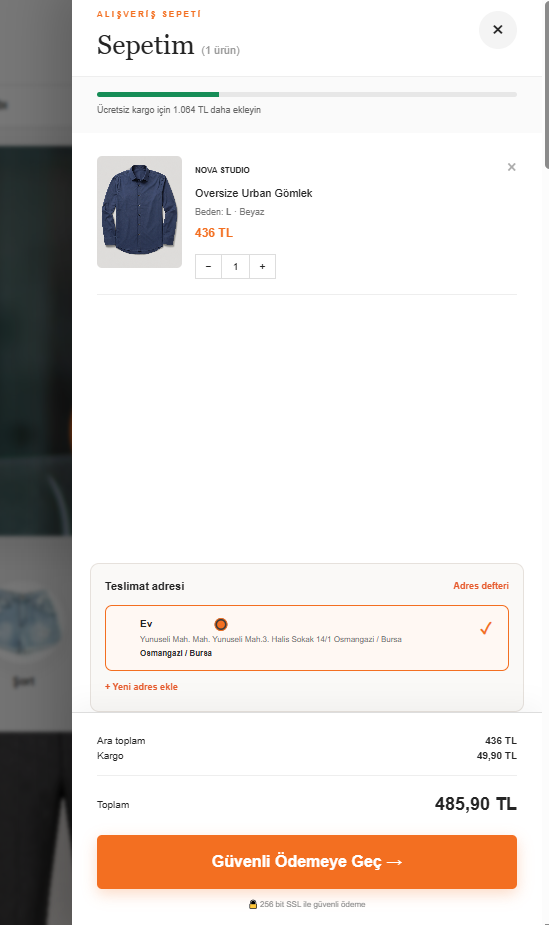The image size is (549, 925).
Task: Open Oversize Urban Gömlek product title
Action: pos(254,193)
